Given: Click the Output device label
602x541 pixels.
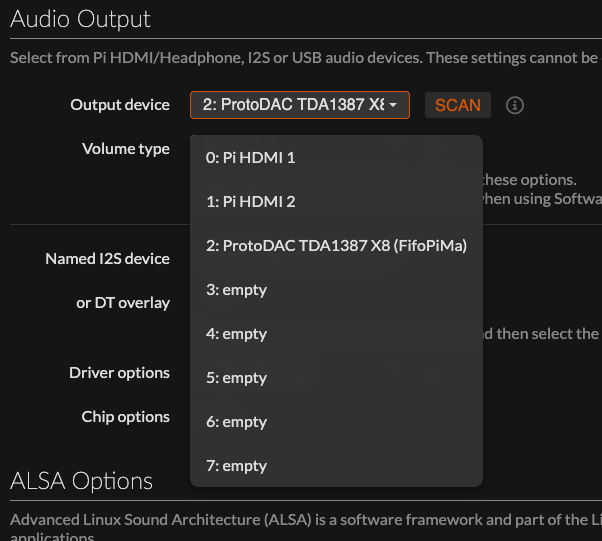Looking at the screenshot, I should pyautogui.click(x=120, y=105).
